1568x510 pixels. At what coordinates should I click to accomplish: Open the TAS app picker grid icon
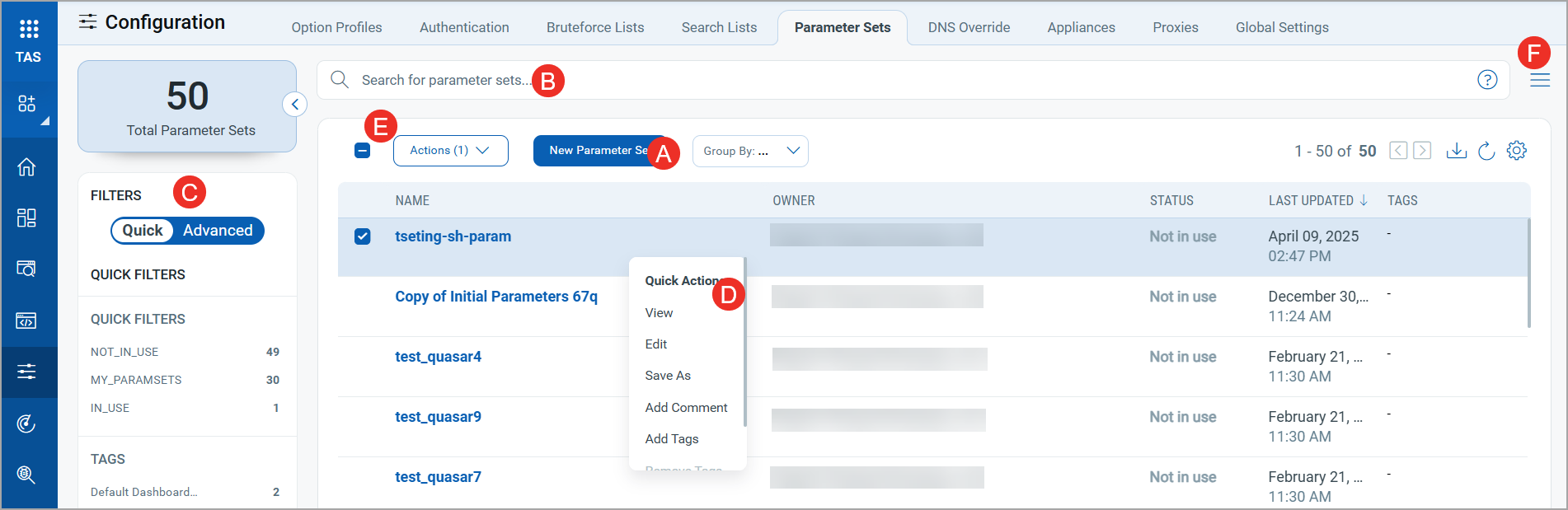[x=29, y=30]
